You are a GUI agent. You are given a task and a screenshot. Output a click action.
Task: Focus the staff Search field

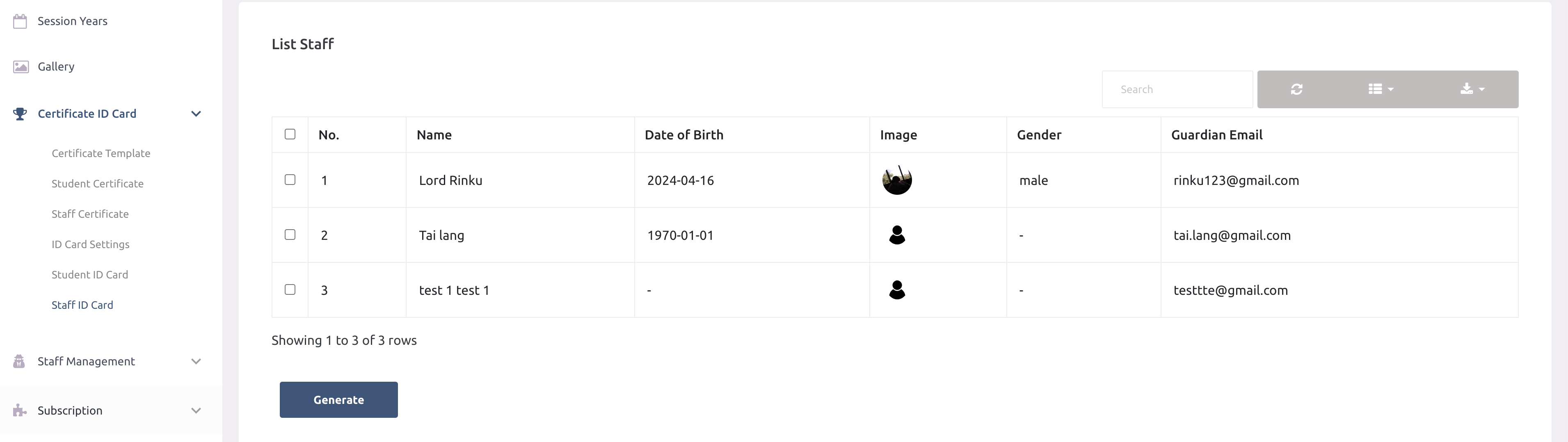coord(1177,89)
